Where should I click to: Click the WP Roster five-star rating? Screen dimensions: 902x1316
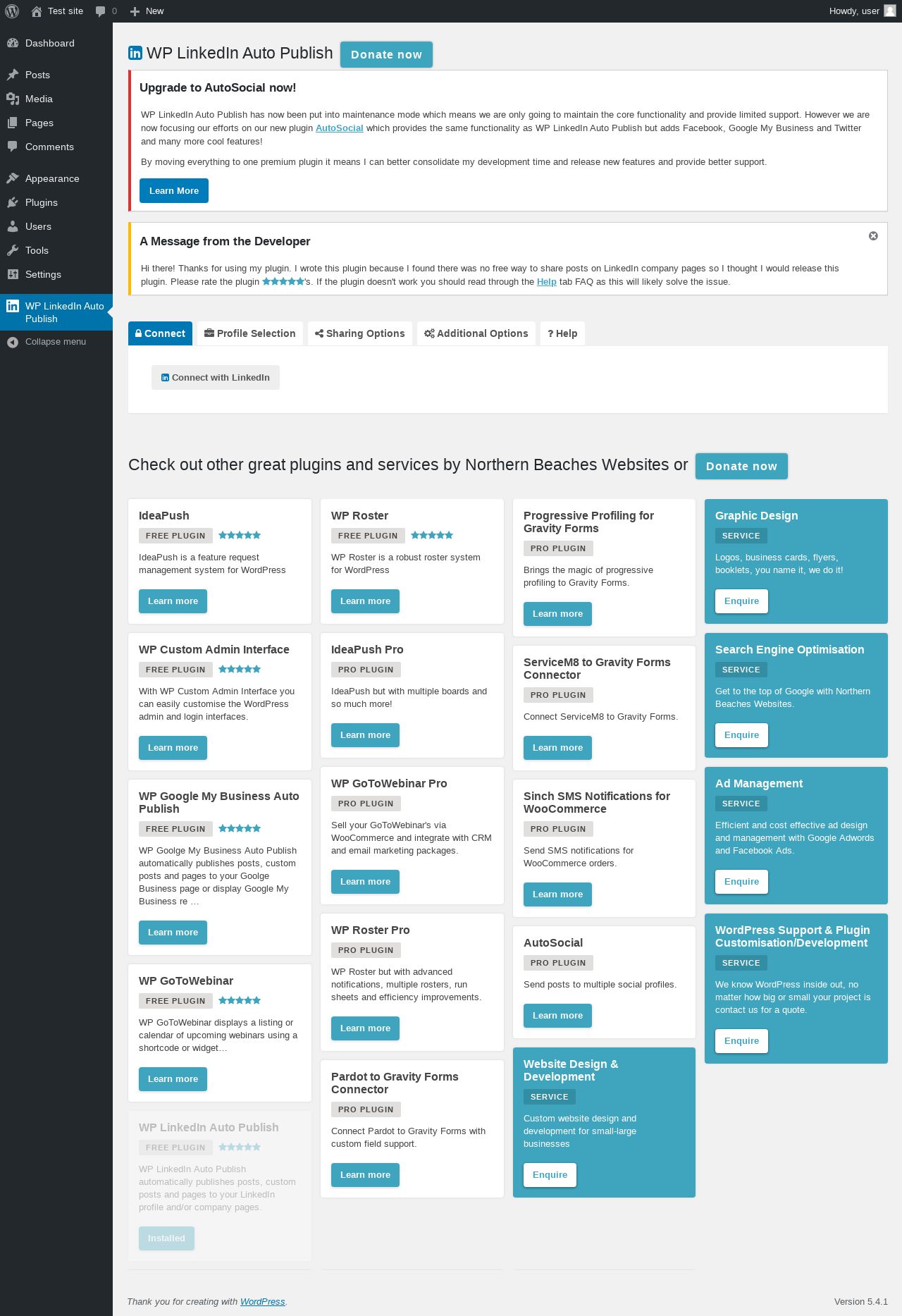(x=432, y=535)
